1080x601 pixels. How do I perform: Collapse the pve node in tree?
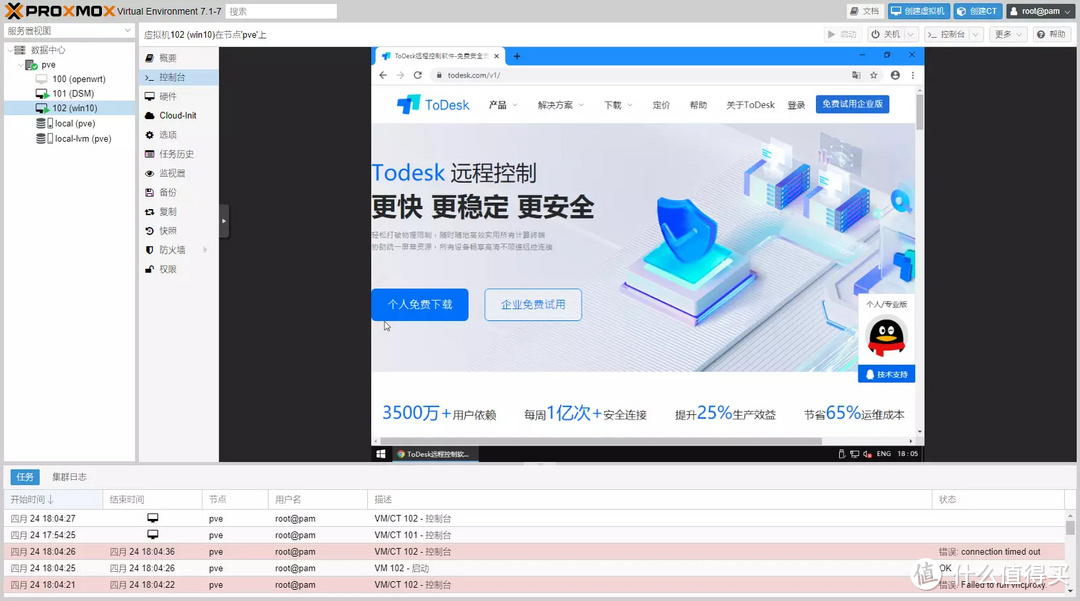(20, 65)
